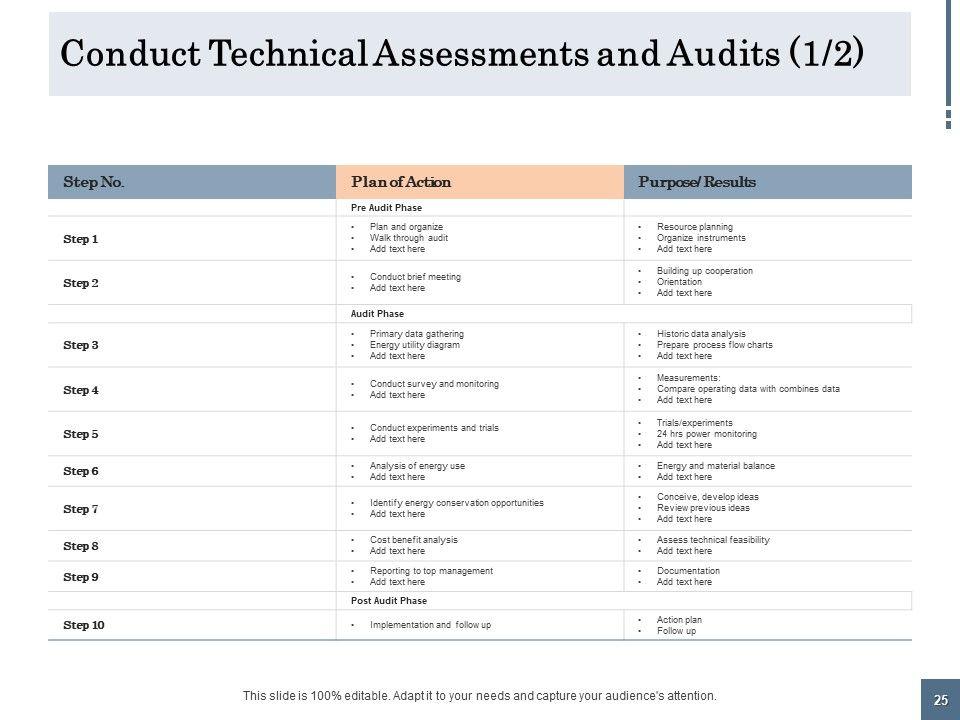
Task: Click the 'Pre Audit Phase' section label
Action: pyautogui.click(x=379, y=207)
